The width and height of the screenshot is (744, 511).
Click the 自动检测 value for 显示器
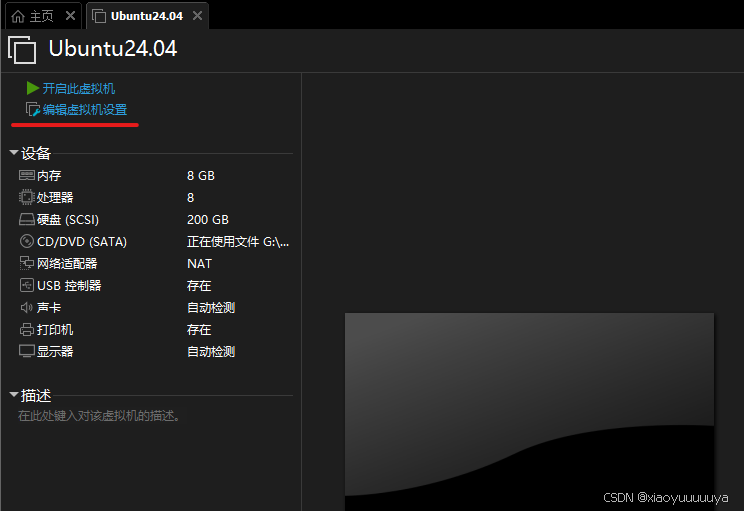pos(211,352)
